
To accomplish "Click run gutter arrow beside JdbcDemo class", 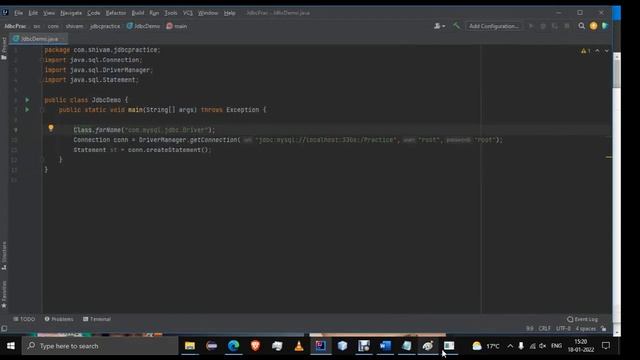I will pyautogui.click(x=27, y=100).
